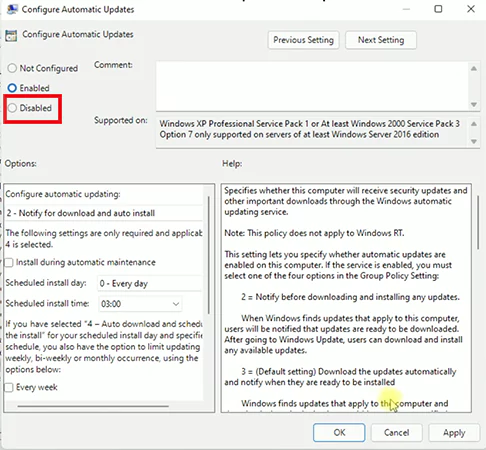Open the Scheduled install time dropdown
This screenshot has width=486, height=450.
(140, 304)
